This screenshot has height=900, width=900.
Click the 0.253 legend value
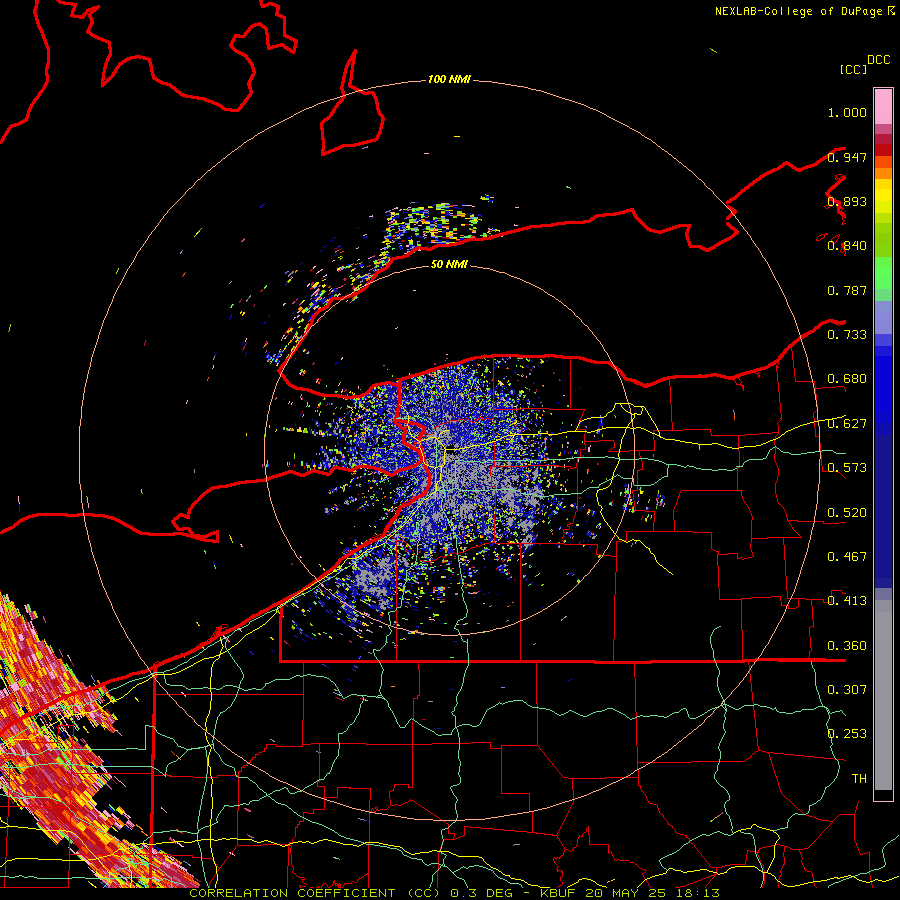coord(847,734)
